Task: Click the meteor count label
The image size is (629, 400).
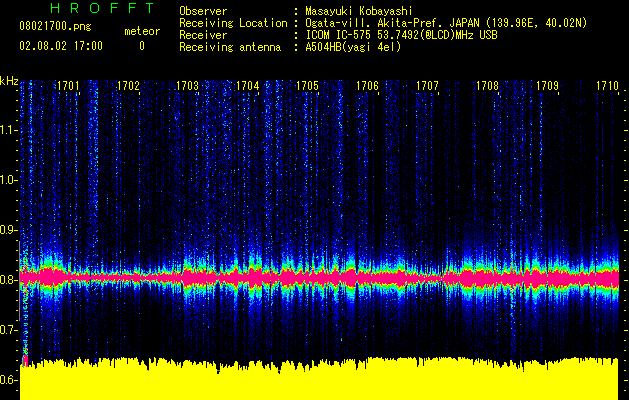Action: (142, 31)
